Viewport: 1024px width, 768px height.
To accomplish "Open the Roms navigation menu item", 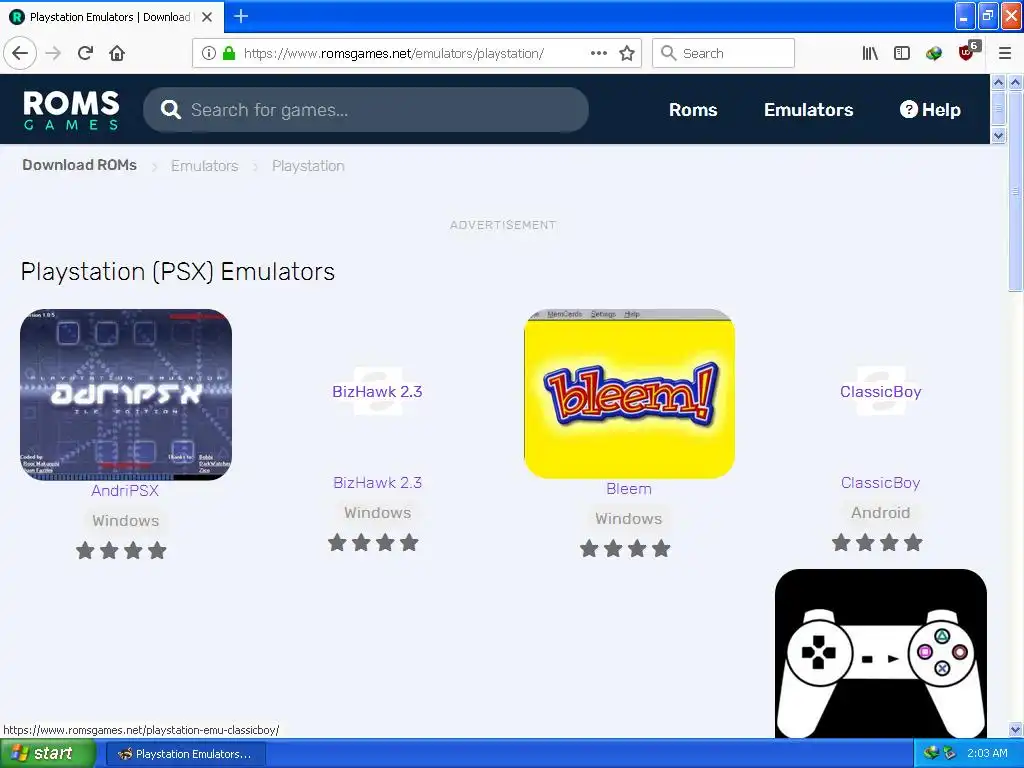I will [693, 110].
